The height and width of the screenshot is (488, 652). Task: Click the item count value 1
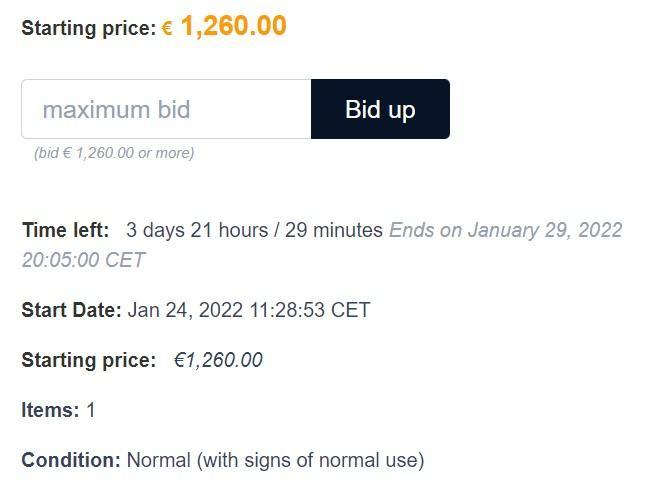(x=91, y=410)
